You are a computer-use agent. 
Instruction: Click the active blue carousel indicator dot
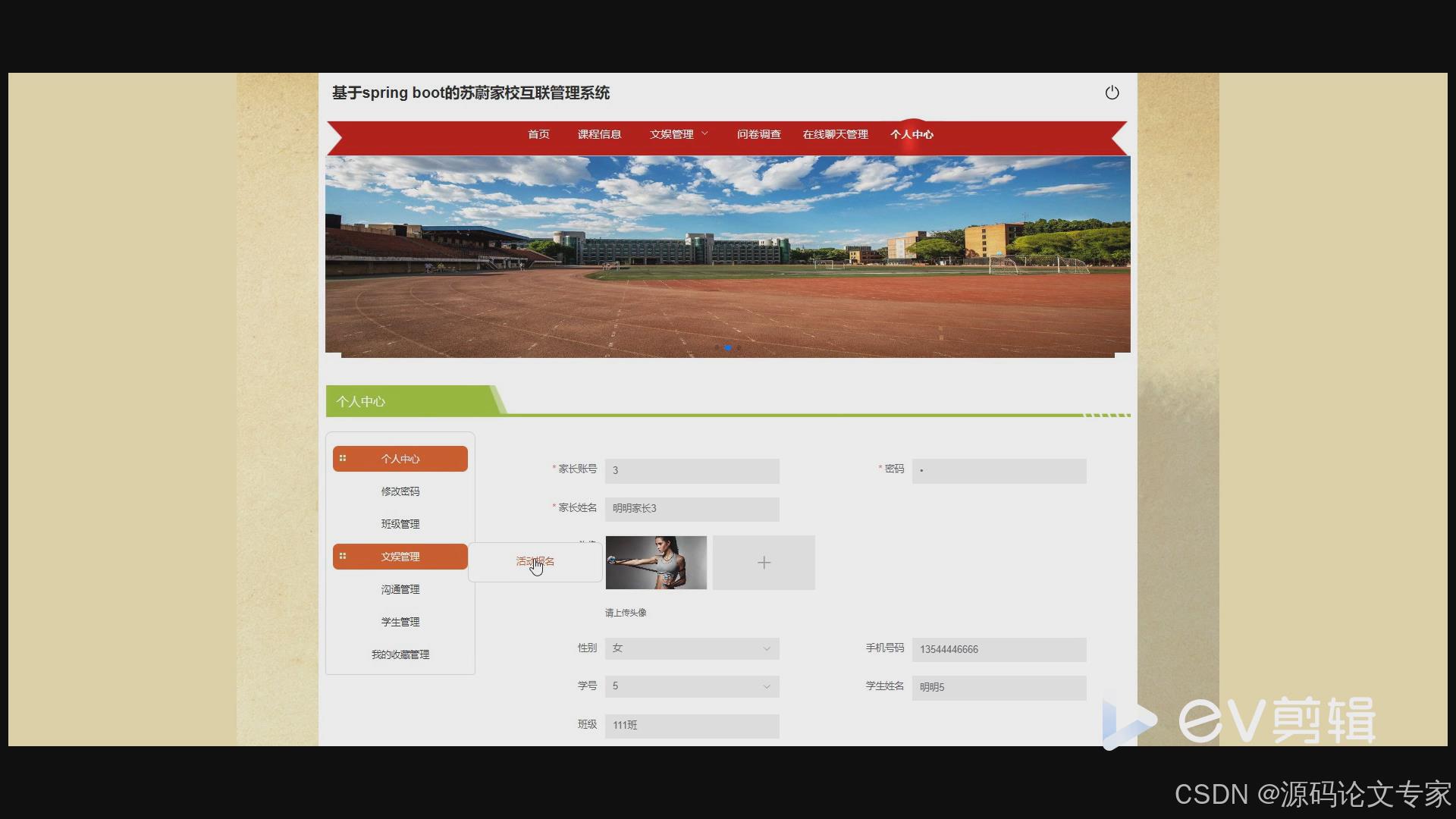(x=728, y=348)
